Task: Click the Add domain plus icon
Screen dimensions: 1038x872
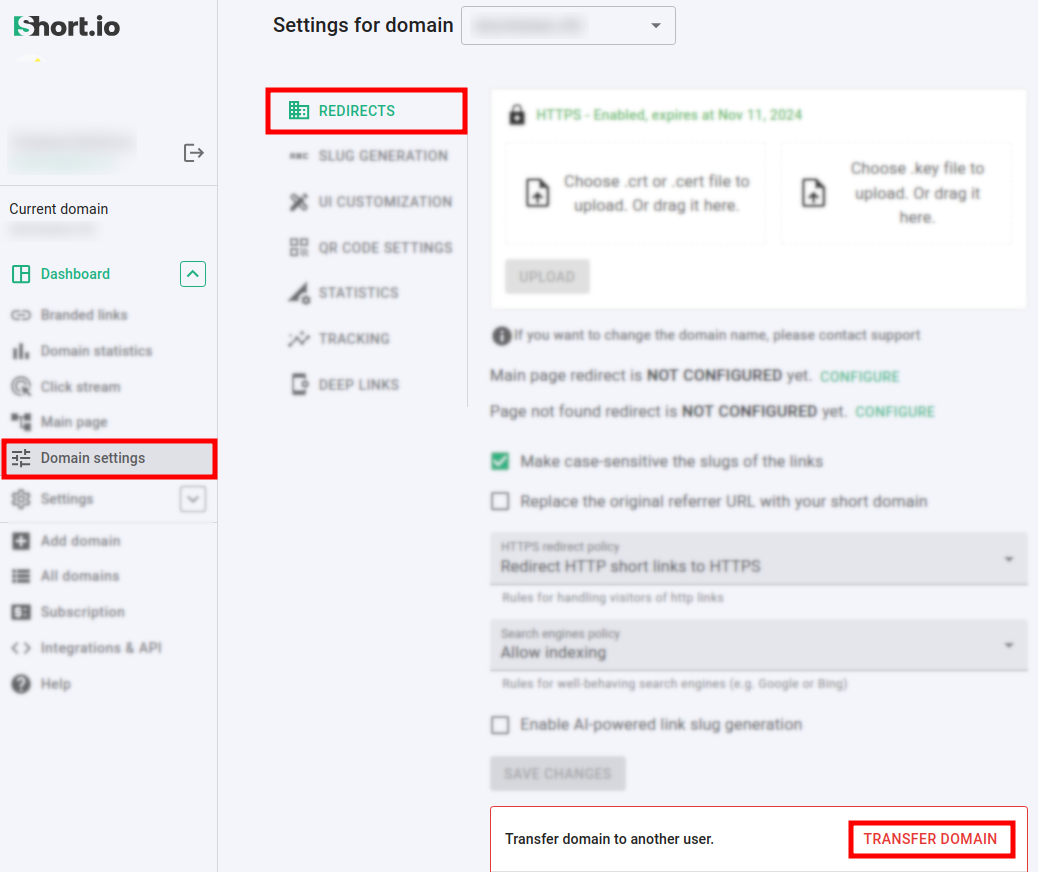Action: click(x=21, y=541)
